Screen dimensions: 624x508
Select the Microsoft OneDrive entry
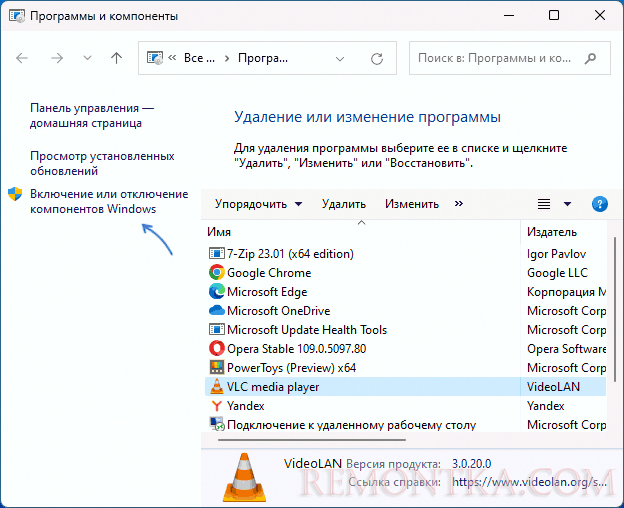279,311
